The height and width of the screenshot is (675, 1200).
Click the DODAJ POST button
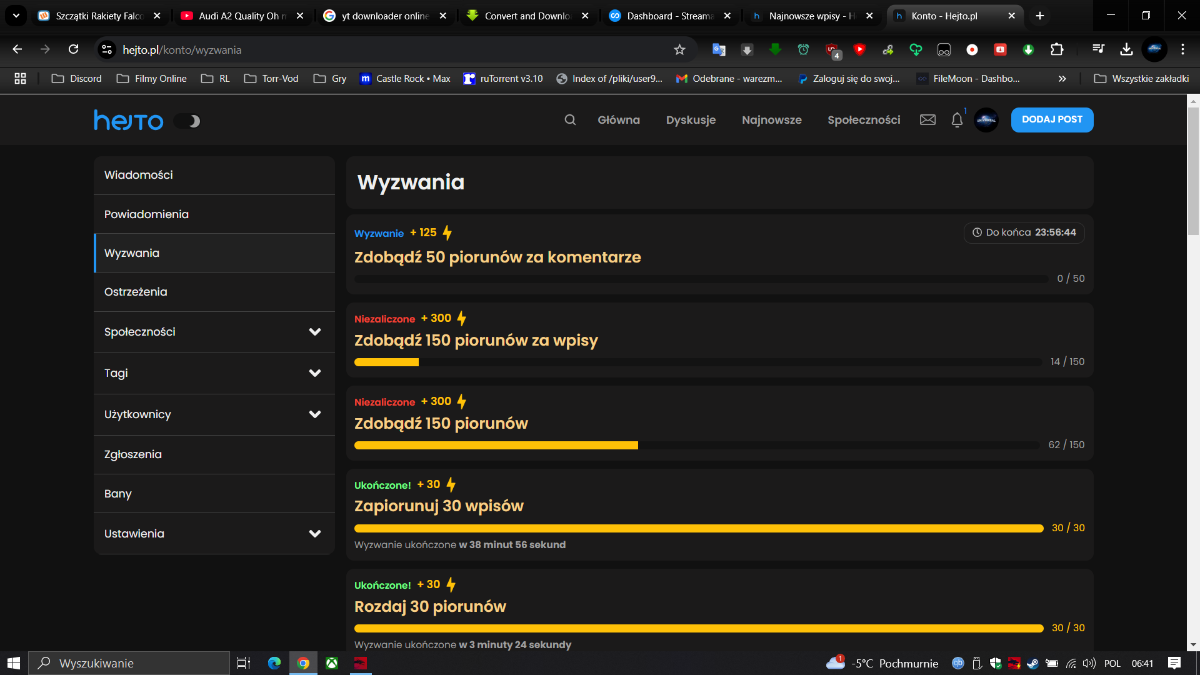1052,120
